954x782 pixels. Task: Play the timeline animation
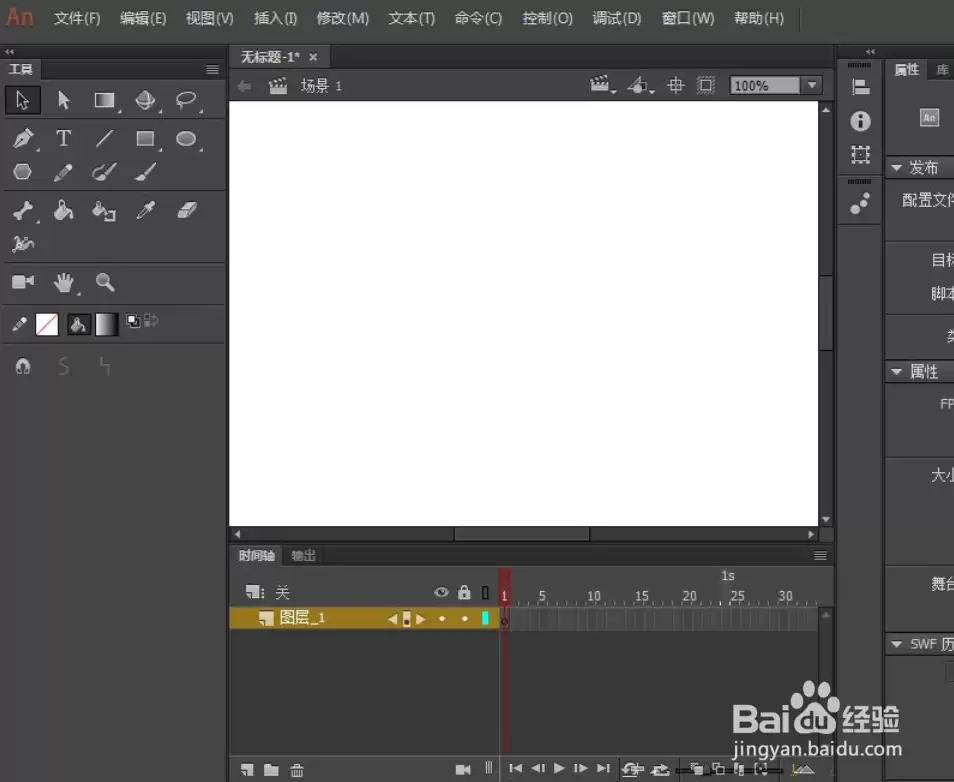(x=559, y=769)
